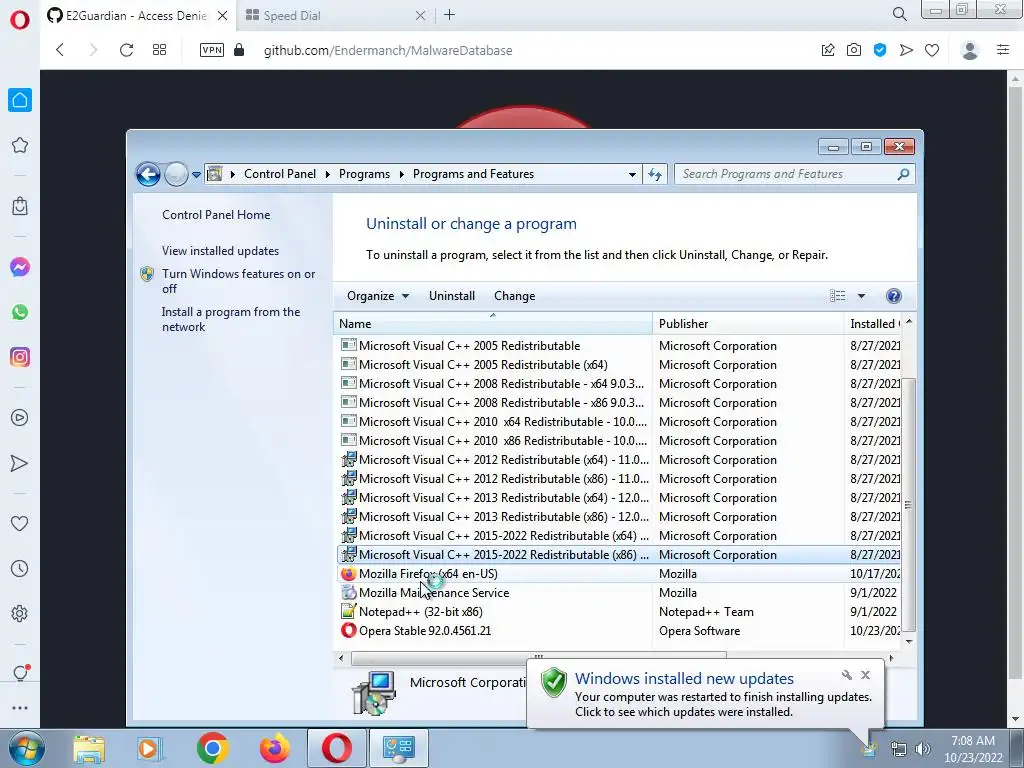1024x768 pixels.
Task: Close the Speed Dial tab
Action: point(421,16)
